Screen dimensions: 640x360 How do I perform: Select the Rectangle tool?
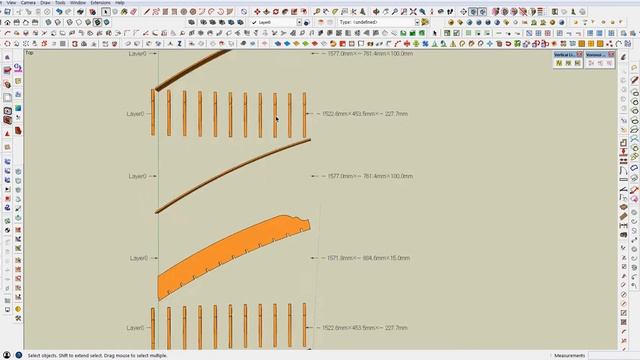165,12
